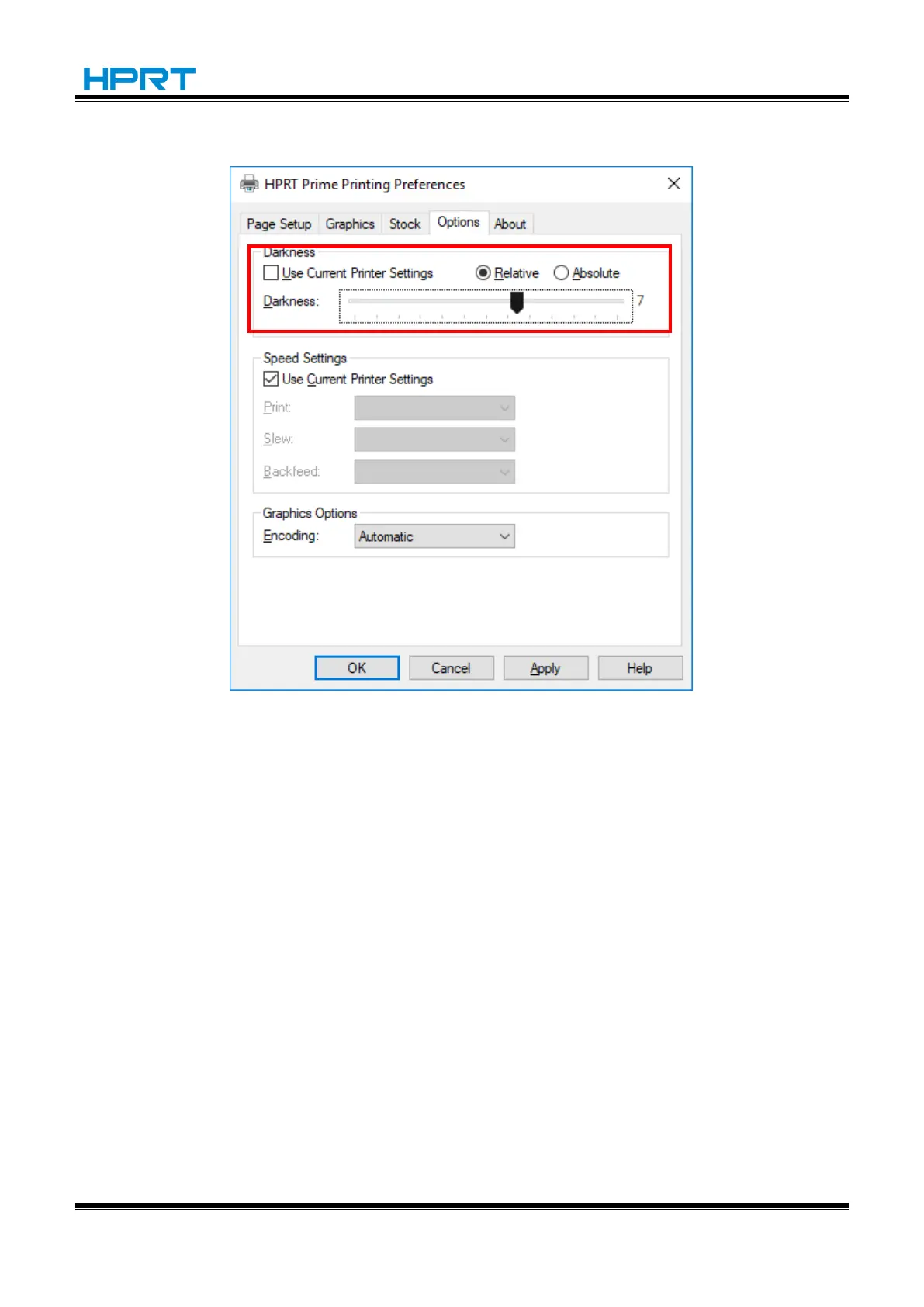
Task: Click the Darkness slider thumb
Action: pos(517,302)
